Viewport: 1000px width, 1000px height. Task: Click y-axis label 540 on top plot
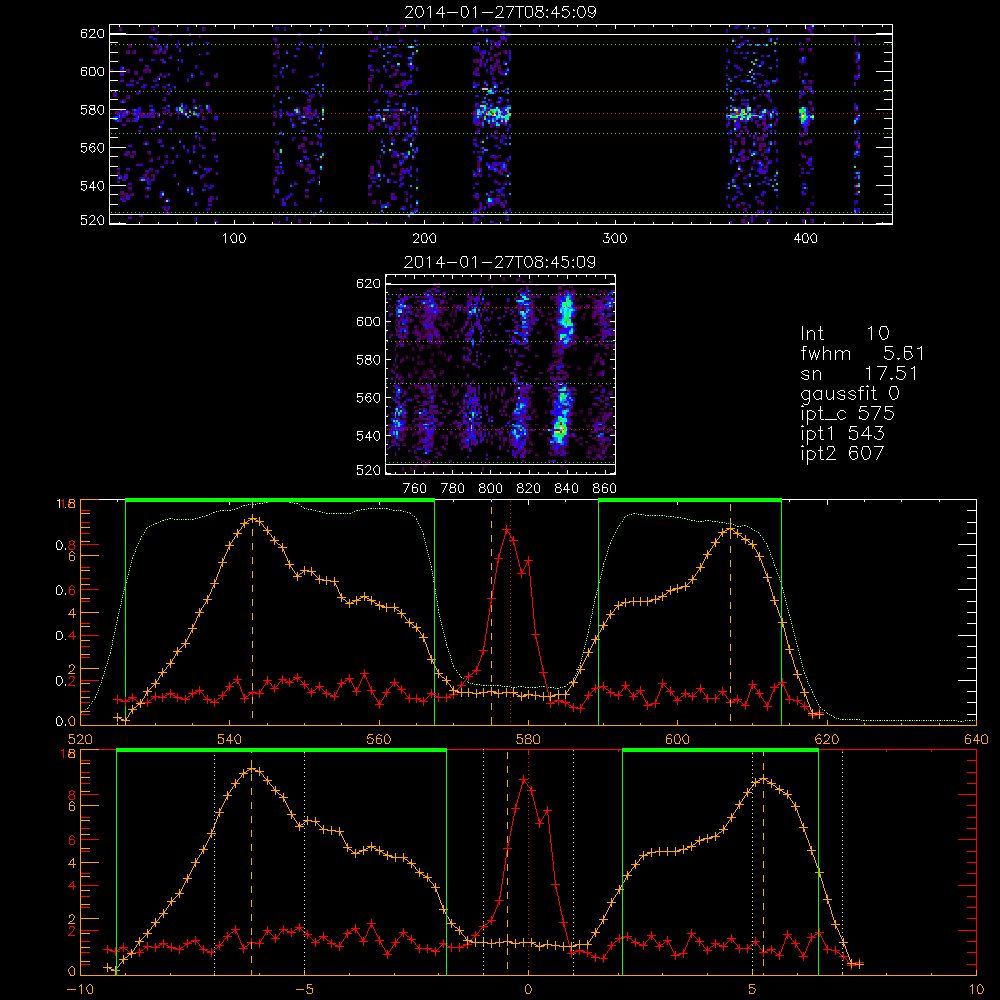(92, 186)
